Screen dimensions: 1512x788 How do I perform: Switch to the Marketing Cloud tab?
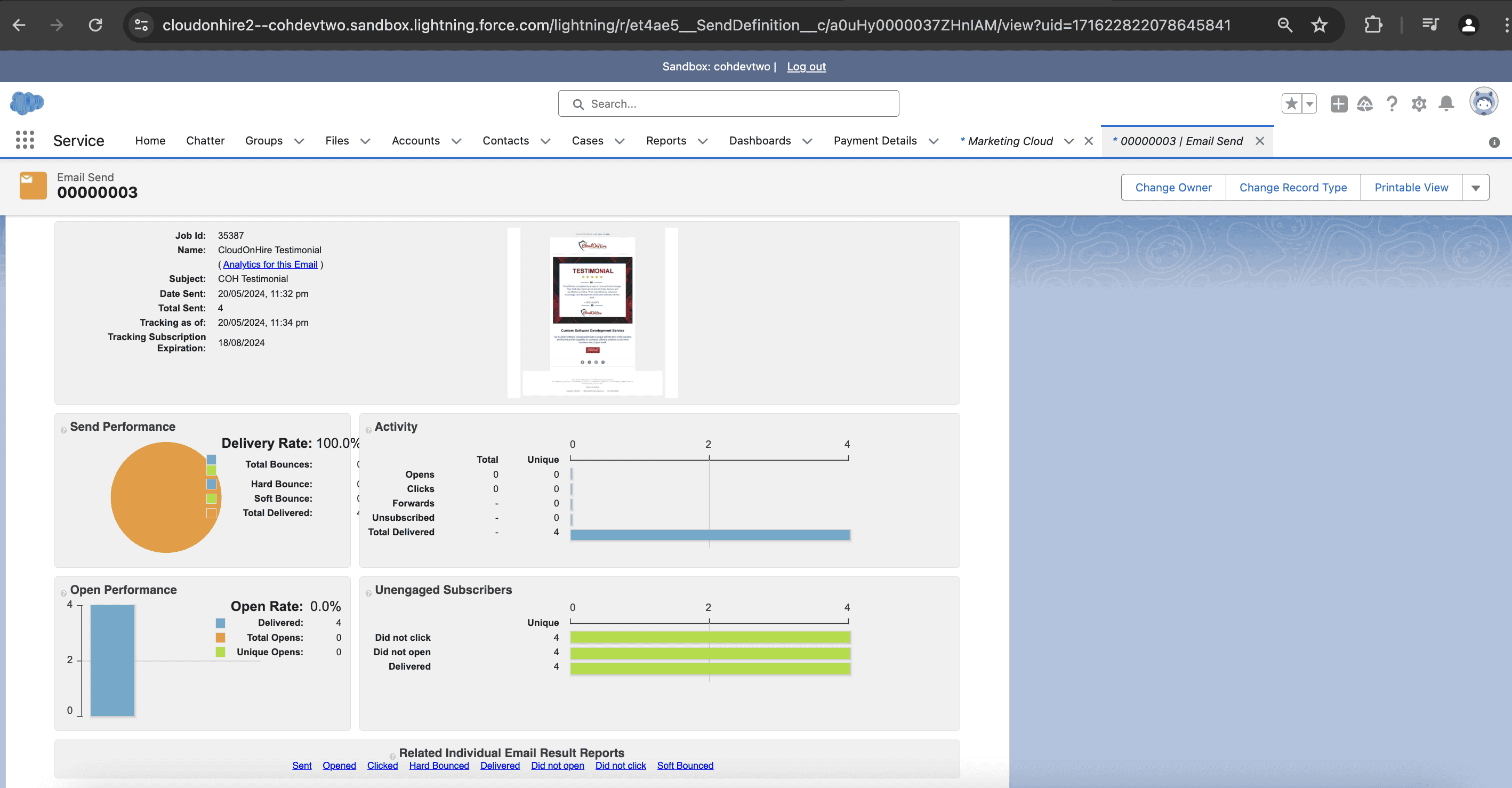click(x=1010, y=141)
